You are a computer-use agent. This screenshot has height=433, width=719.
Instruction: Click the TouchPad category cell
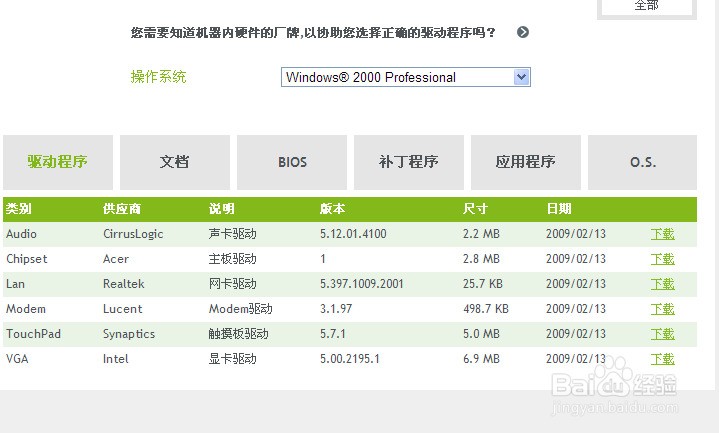(33, 334)
